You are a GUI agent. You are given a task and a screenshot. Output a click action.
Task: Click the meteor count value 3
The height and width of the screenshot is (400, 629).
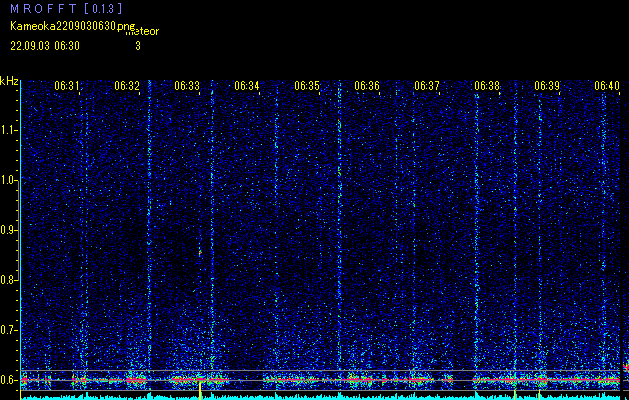(x=138, y=46)
